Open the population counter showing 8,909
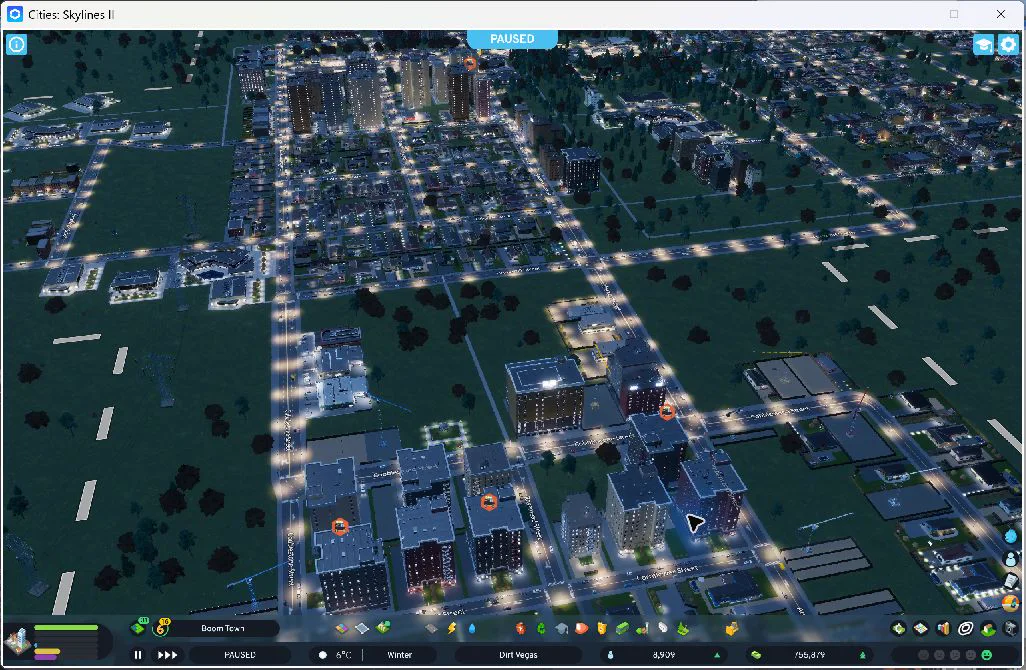Screen dimensions: 1026x670 click(x=664, y=654)
